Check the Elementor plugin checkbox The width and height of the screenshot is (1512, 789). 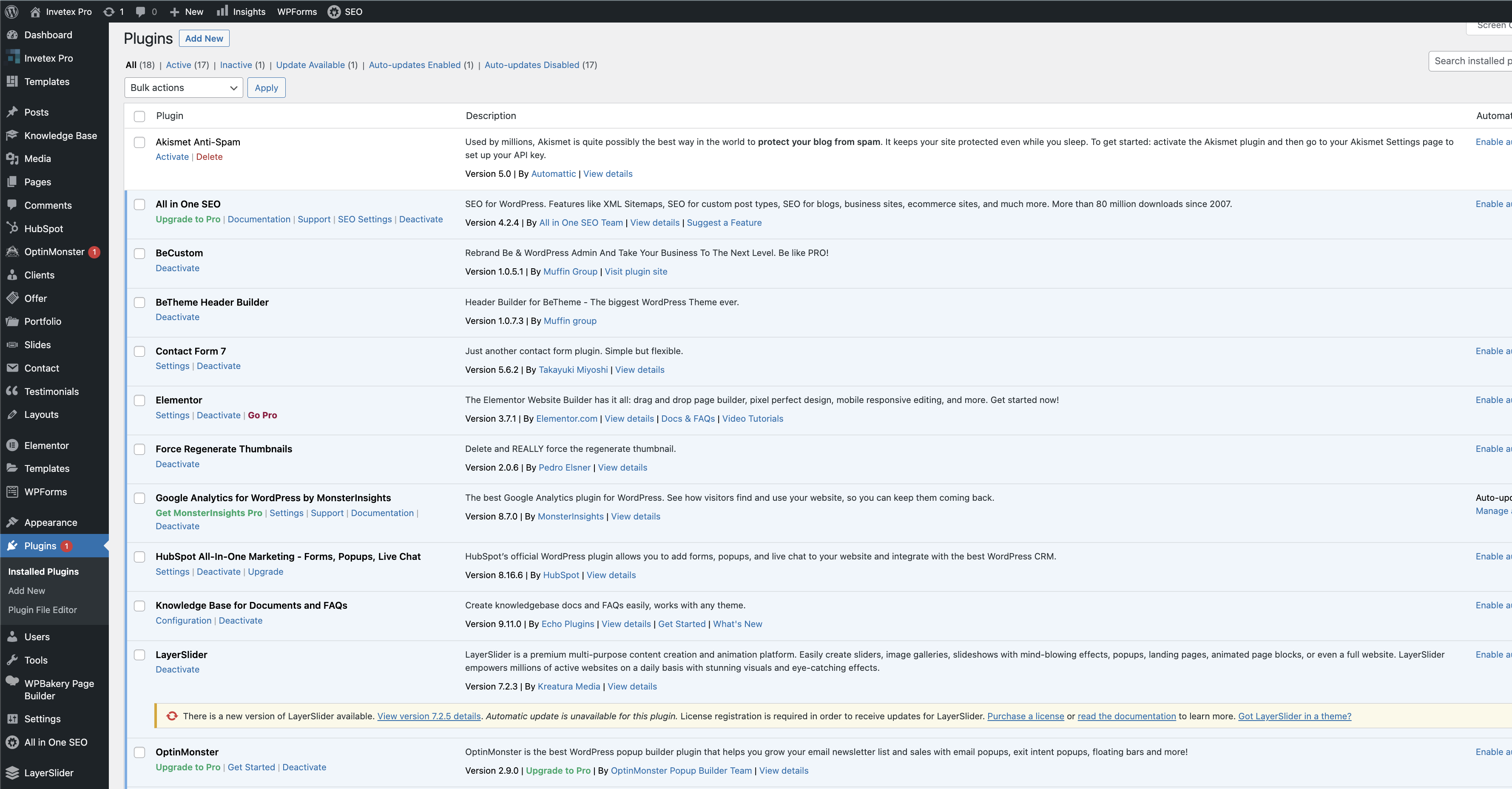point(140,400)
